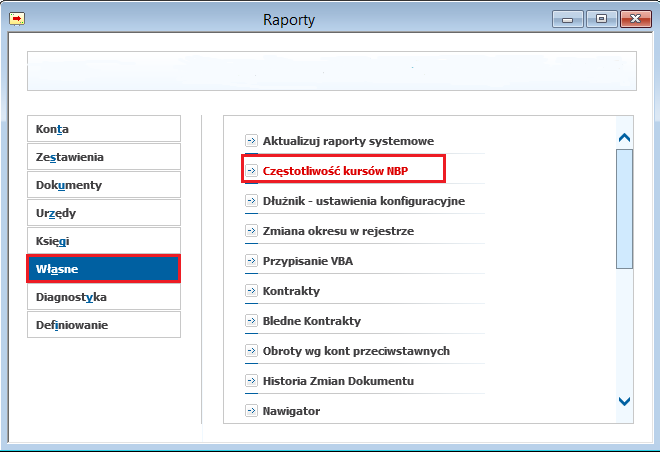Click the arrow icon beside Historia Zmian Dokumentu

coord(251,380)
